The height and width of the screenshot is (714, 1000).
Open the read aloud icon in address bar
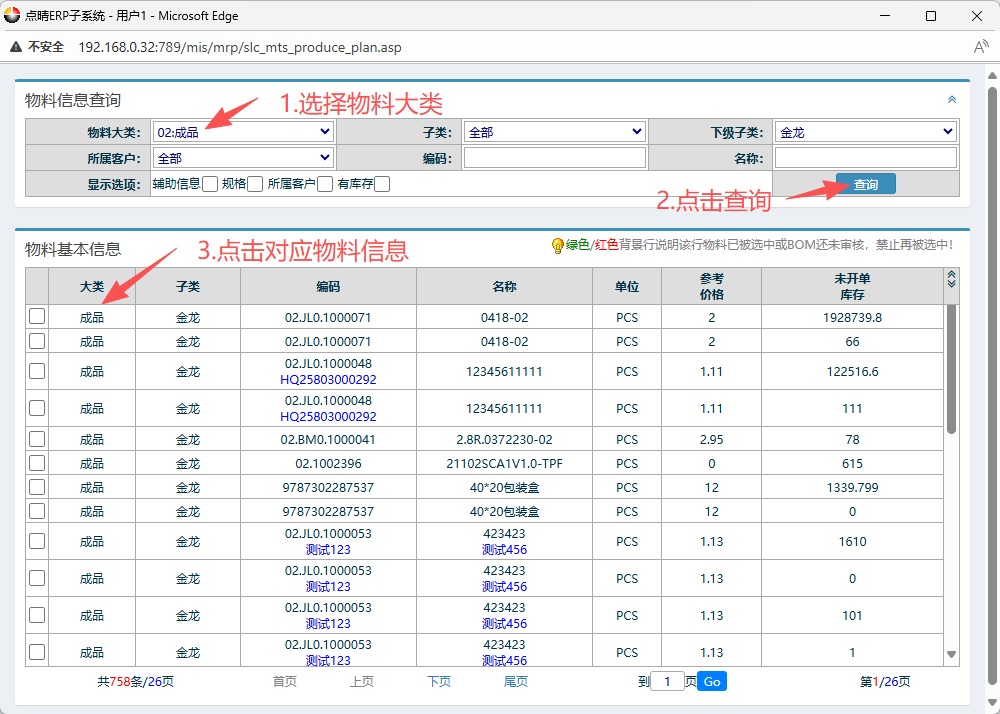(x=980, y=47)
